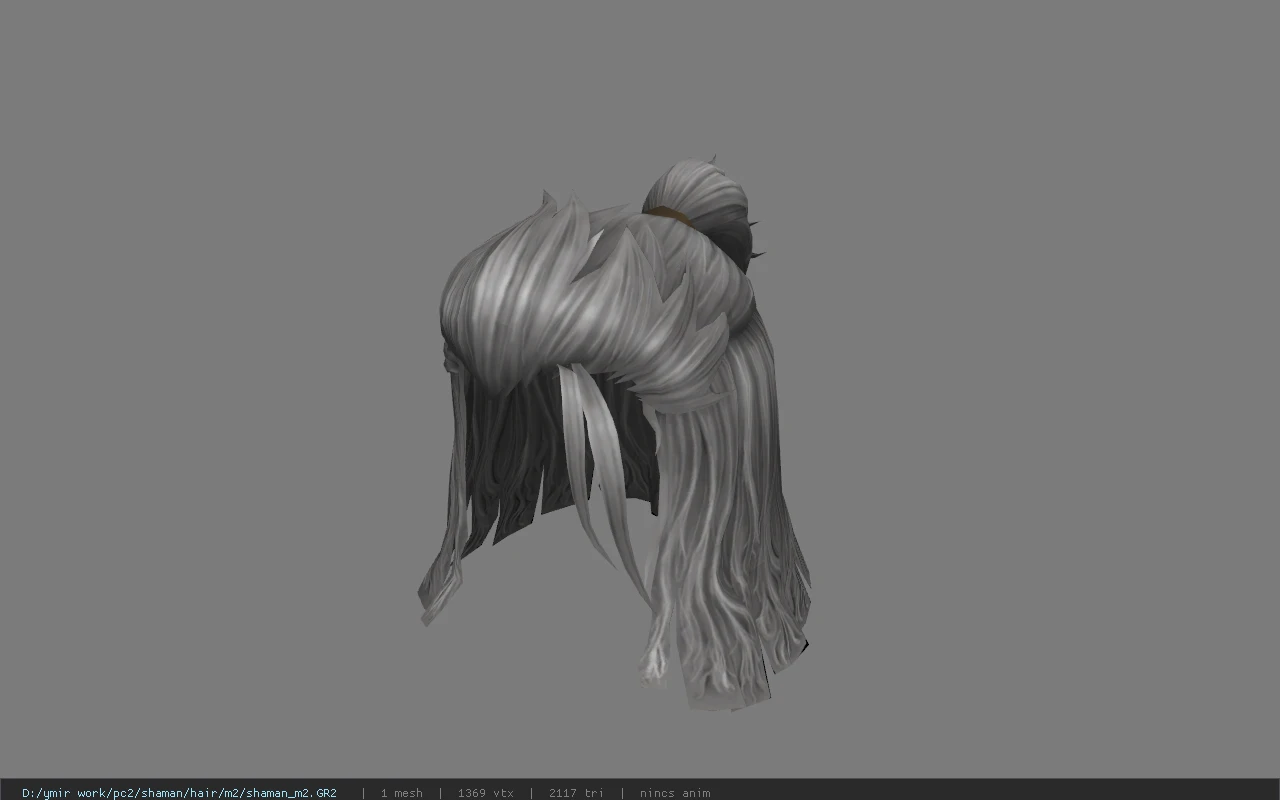Click the file path shaman_m2.GR2 in status bar
Viewport: 1280px width, 800px height.
179,793
